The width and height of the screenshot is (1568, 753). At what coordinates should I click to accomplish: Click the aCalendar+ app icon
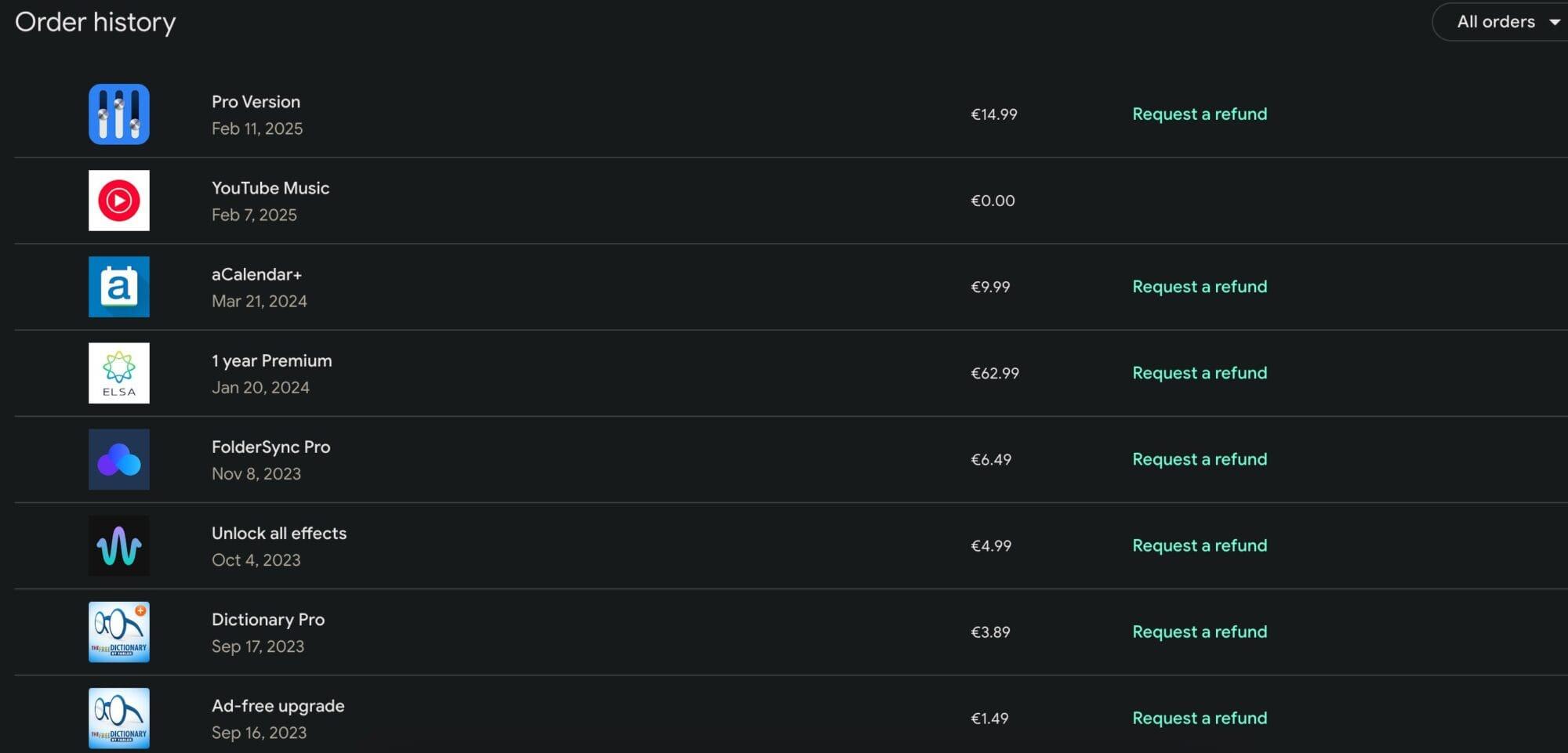(x=119, y=287)
